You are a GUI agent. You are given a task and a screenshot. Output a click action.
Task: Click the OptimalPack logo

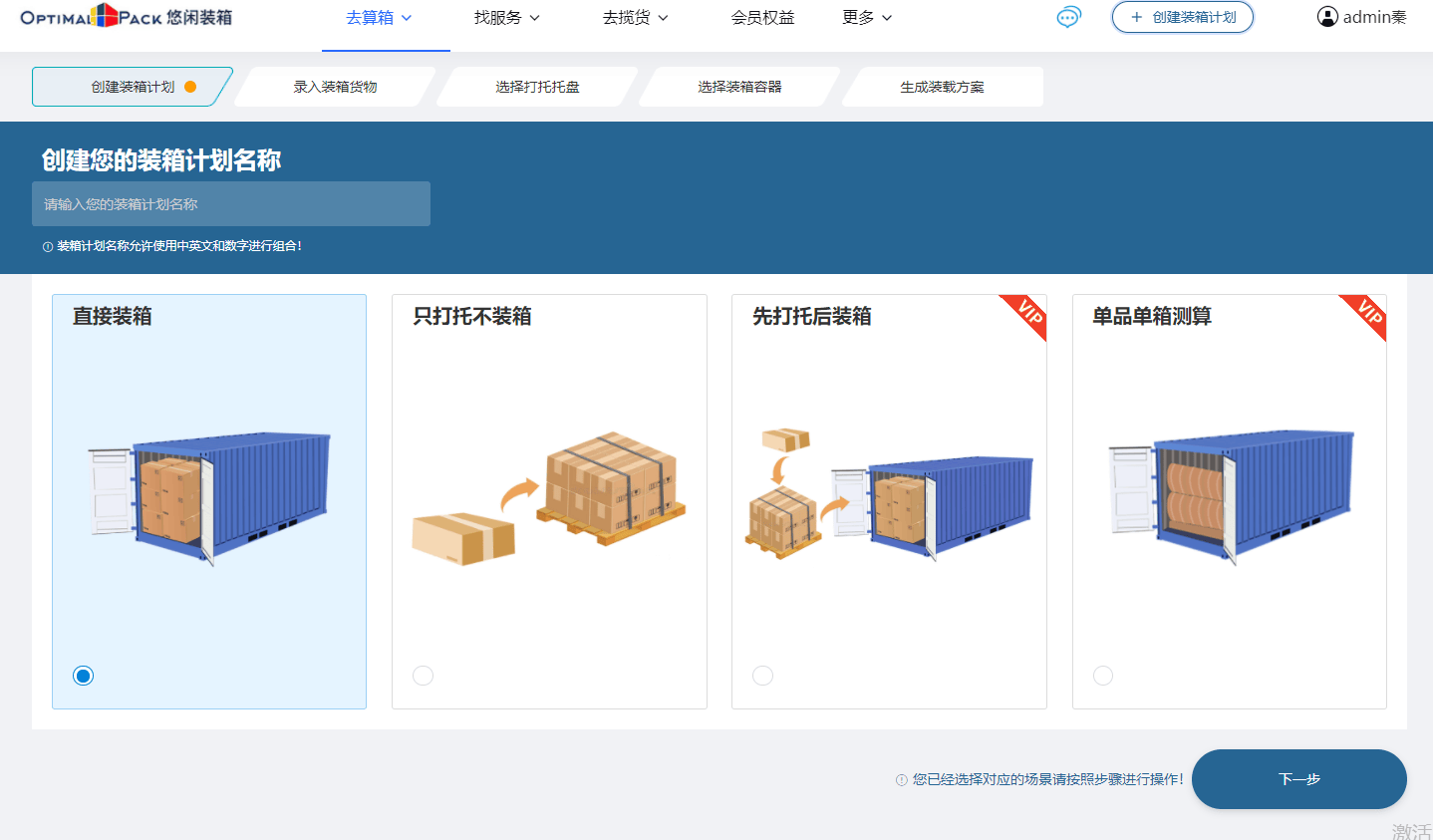tap(126, 17)
